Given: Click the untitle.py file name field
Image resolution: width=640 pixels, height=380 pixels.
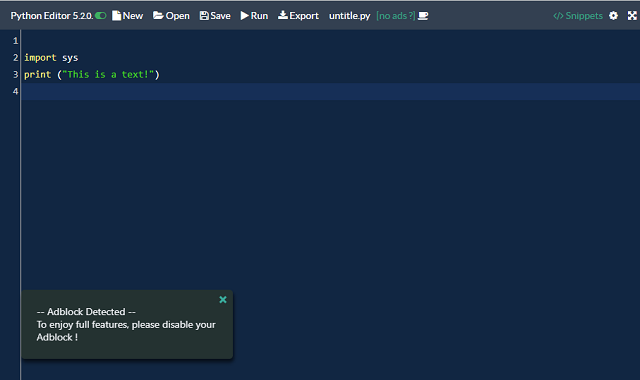Looking at the screenshot, I should [x=349, y=16].
